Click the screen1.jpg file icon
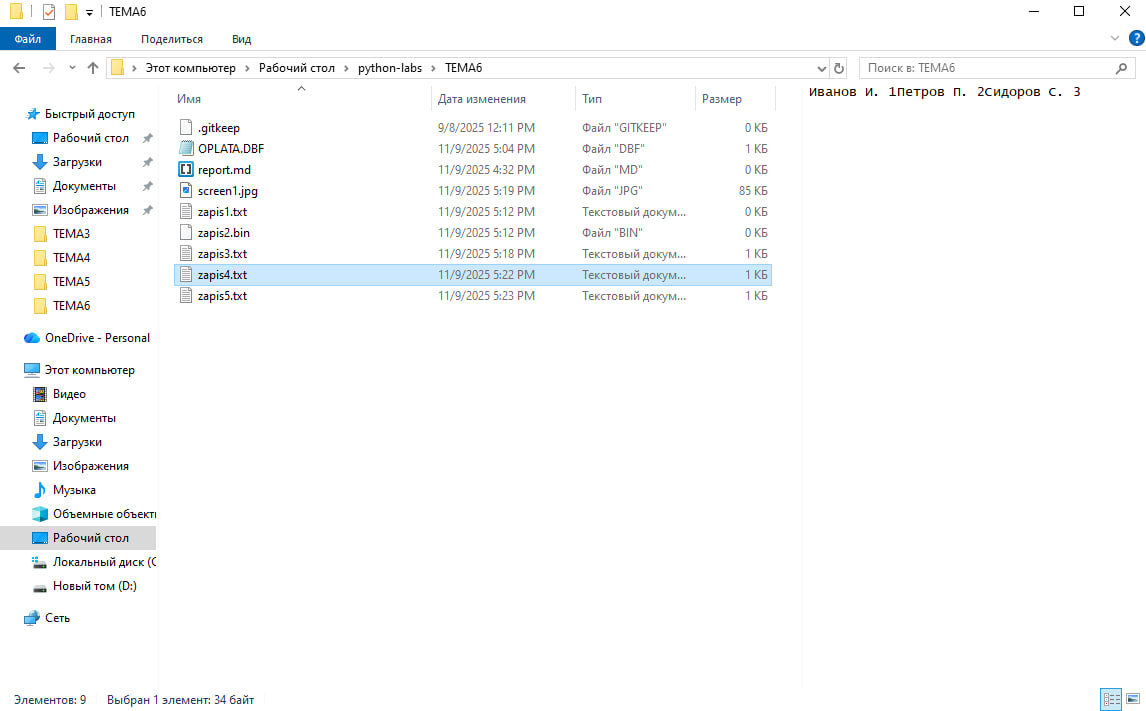This screenshot has width=1146, height=711. click(185, 191)
